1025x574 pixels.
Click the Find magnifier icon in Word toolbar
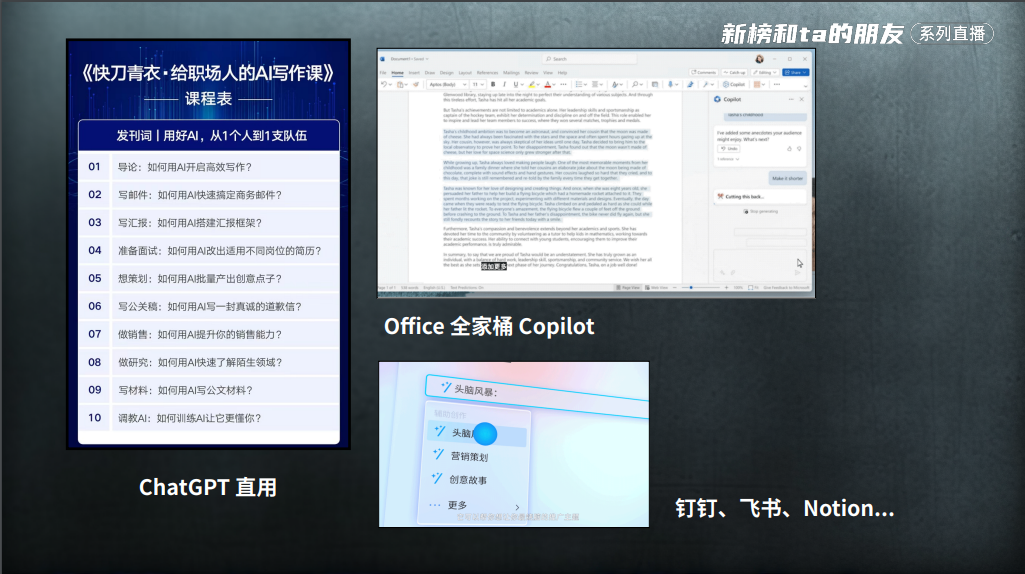635,84
